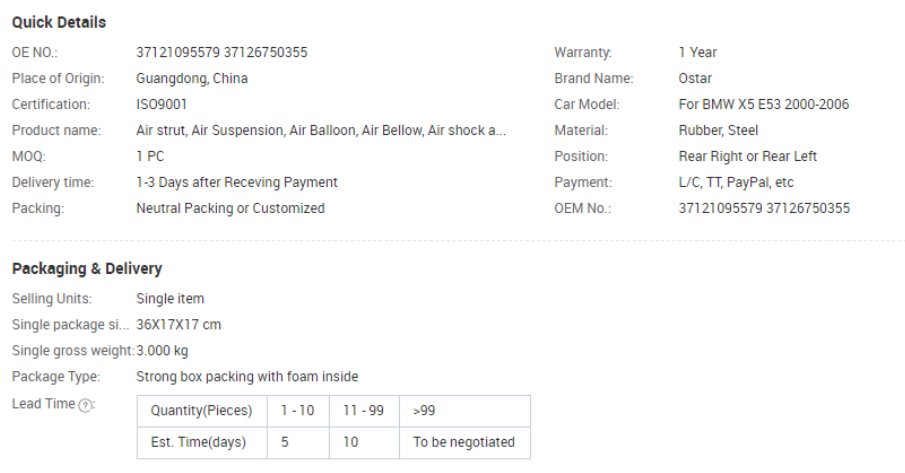Screen dimensions: 905x473
Task: Click the To be negotiated table cell
Action: tap(465, 441)
